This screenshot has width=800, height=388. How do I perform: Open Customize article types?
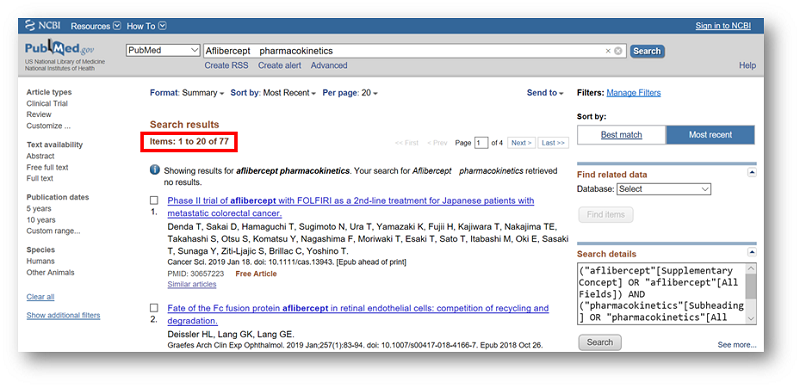tap(48, 126)
